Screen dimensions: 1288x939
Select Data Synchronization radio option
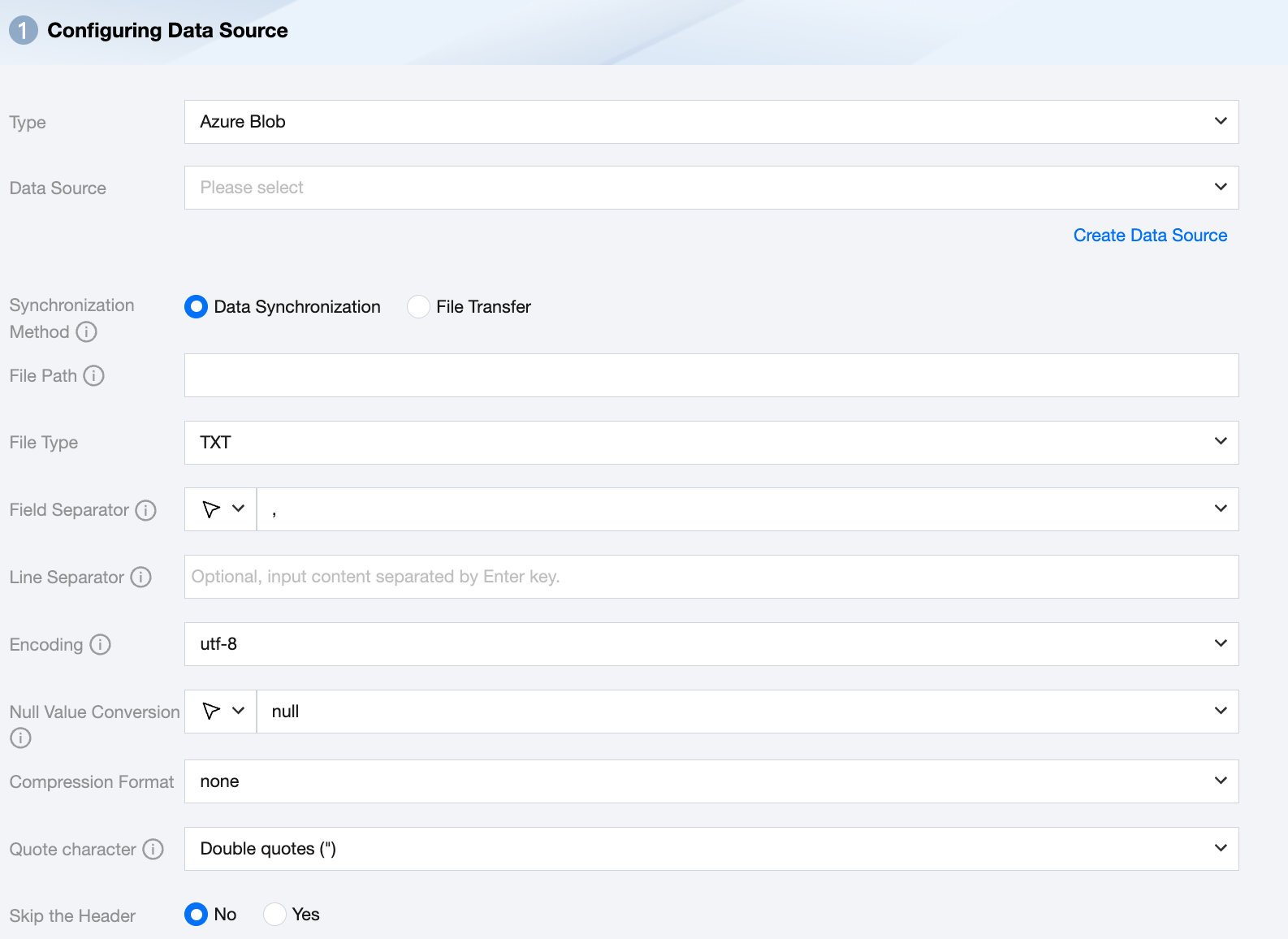click(x=196, y=307)
